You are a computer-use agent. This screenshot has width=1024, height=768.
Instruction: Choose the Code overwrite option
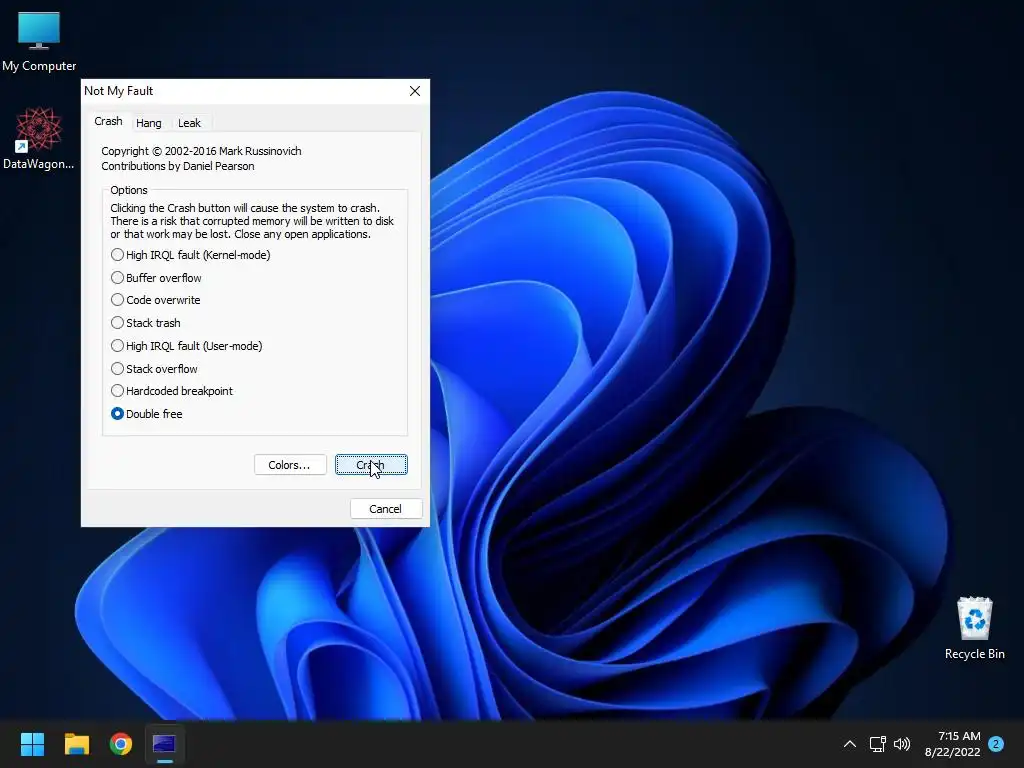(x=155, y=300)
